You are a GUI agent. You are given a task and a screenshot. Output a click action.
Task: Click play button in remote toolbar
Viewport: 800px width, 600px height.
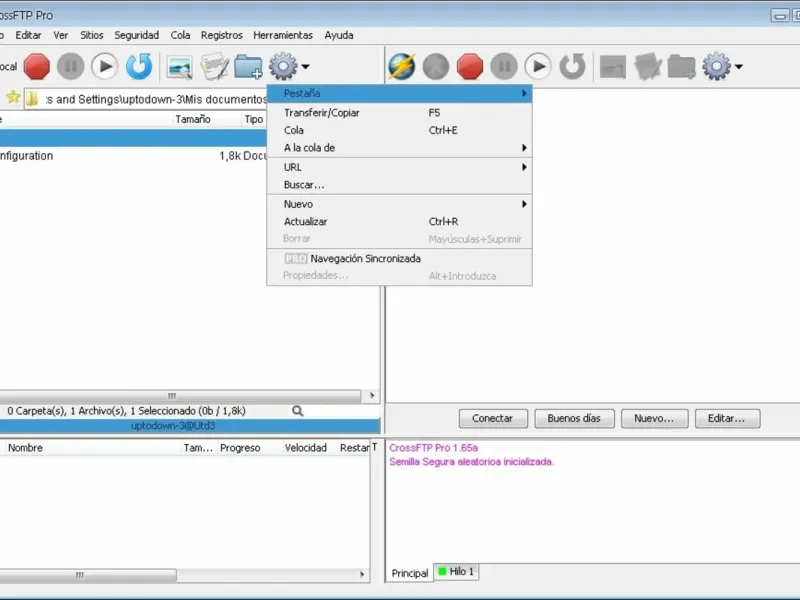538,66
